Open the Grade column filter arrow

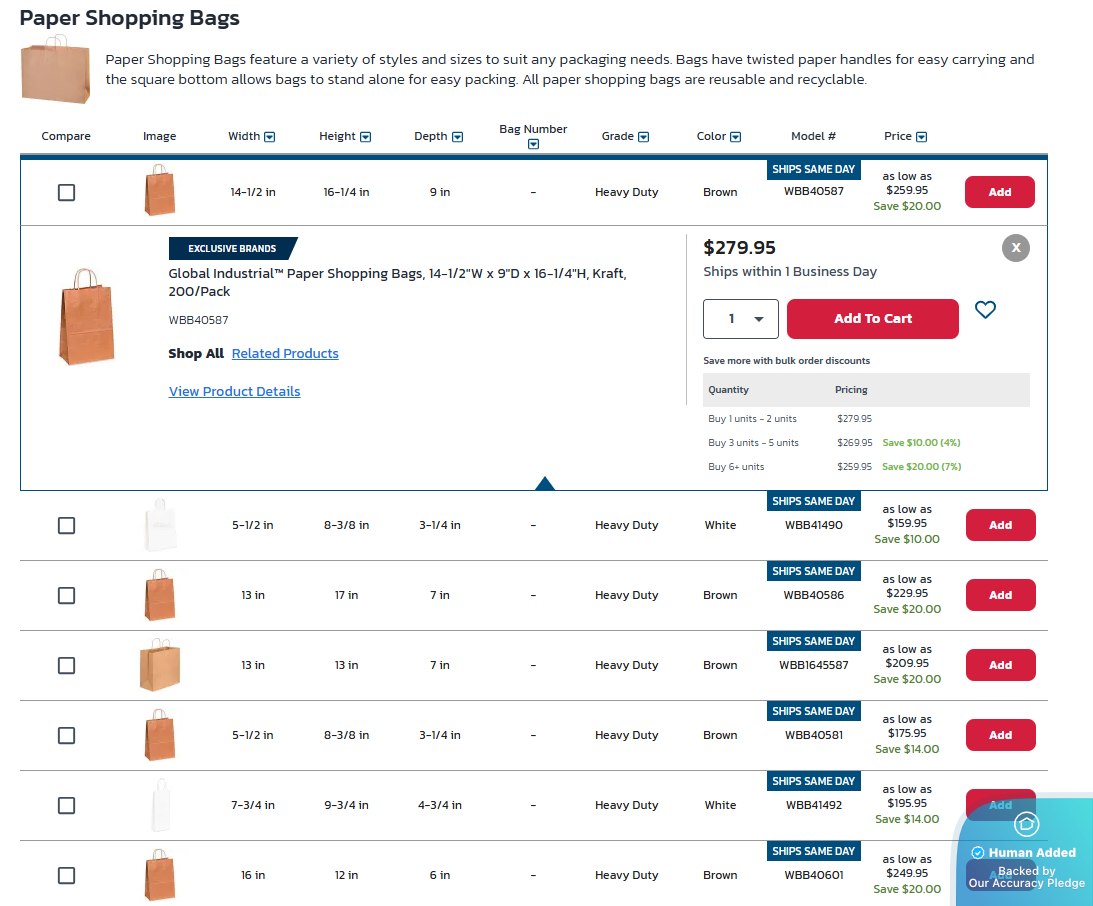click(643, 137)
